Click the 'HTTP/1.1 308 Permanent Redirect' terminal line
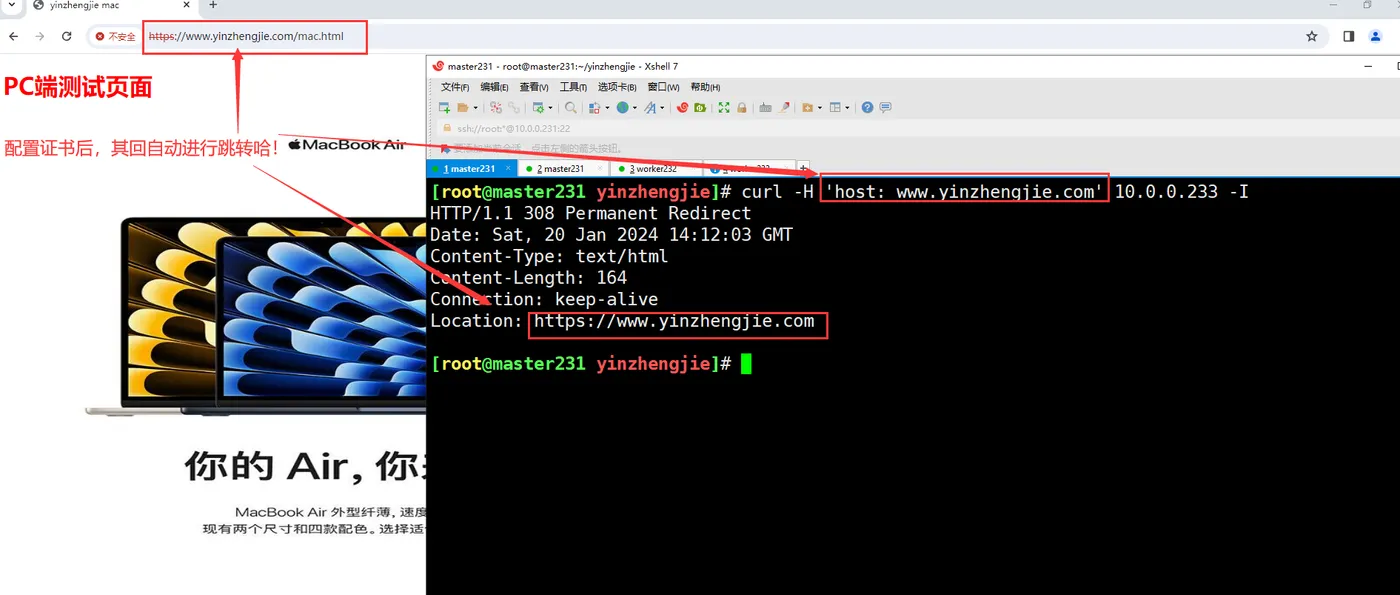 click(590, 213)
